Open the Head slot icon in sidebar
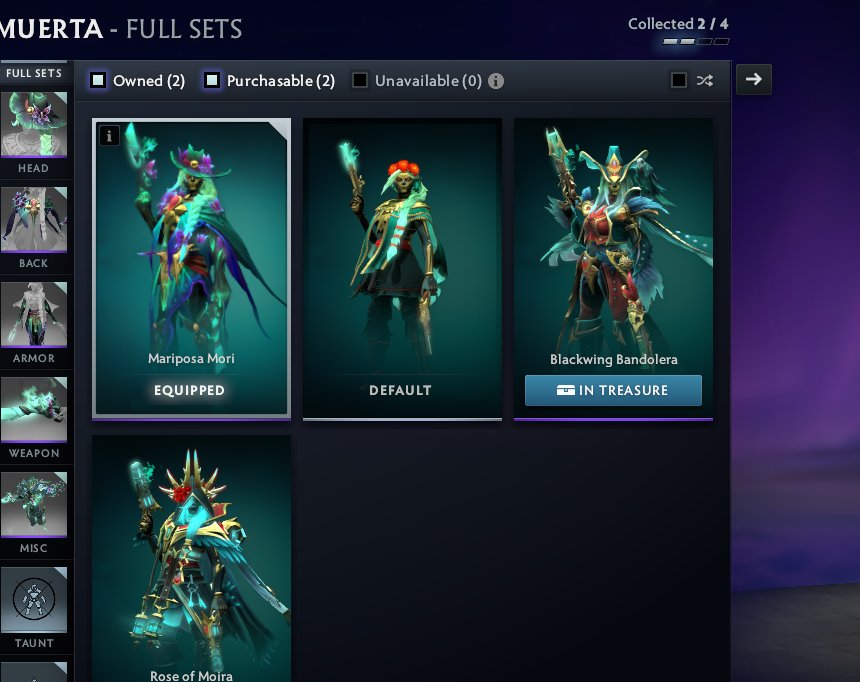The height and width of the screenshot is (682, 860). pos(34,125)
